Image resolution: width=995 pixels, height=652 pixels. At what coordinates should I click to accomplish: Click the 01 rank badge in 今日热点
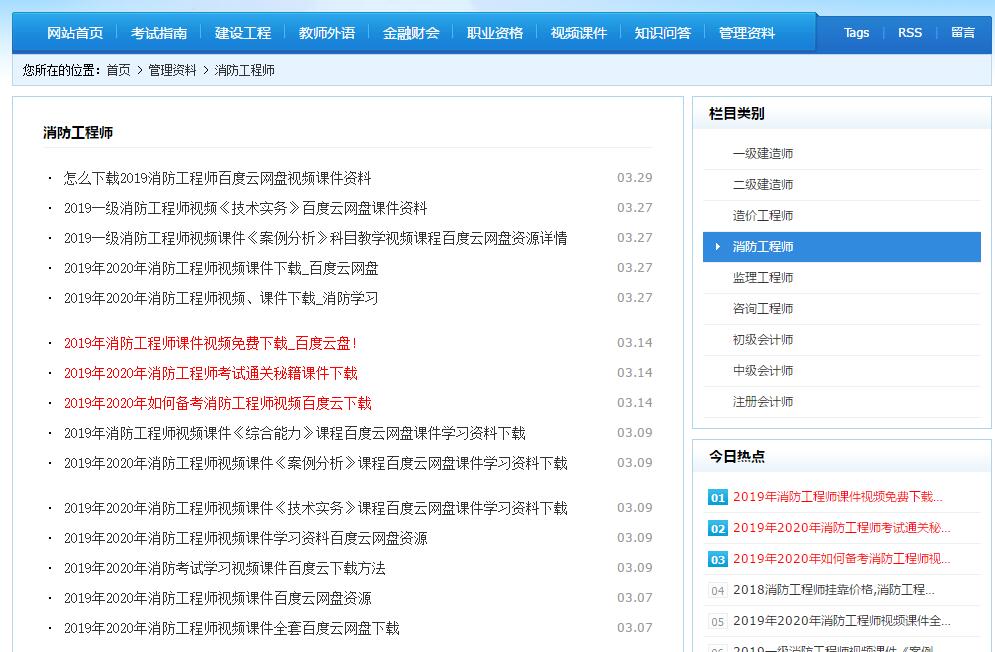tap(718, 498)
